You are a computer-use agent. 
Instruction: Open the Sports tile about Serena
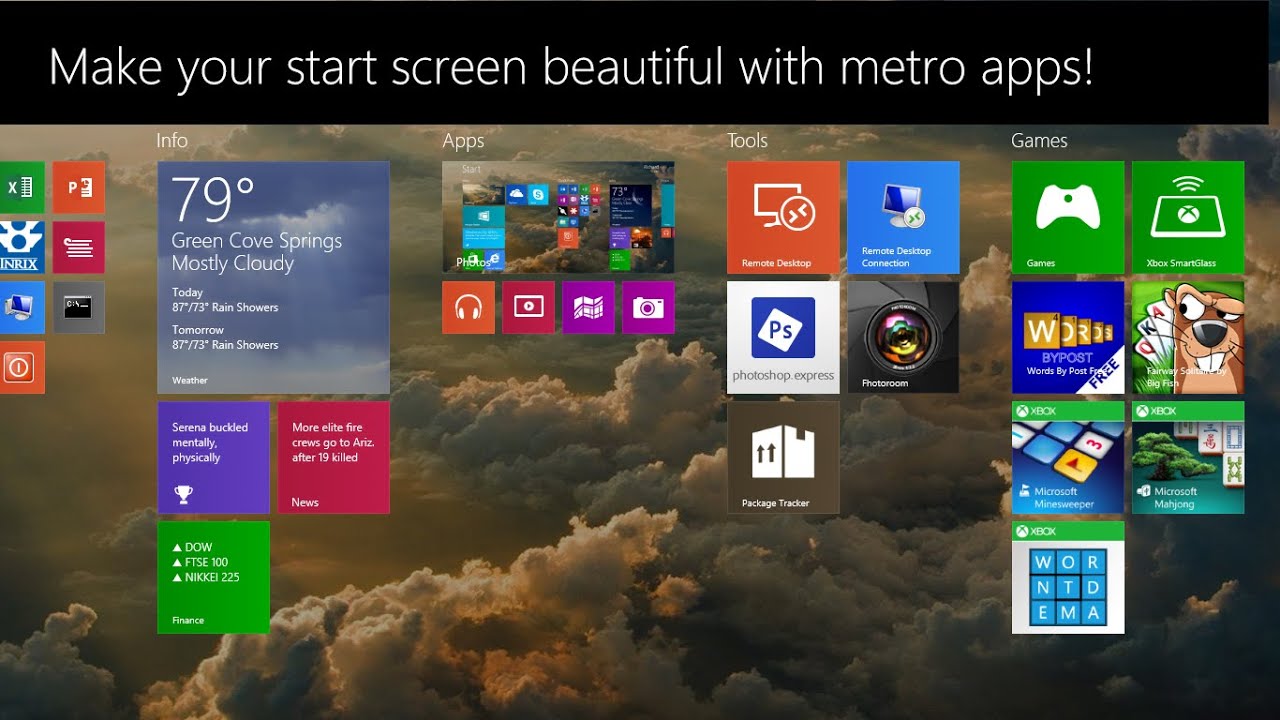point(213,457)
